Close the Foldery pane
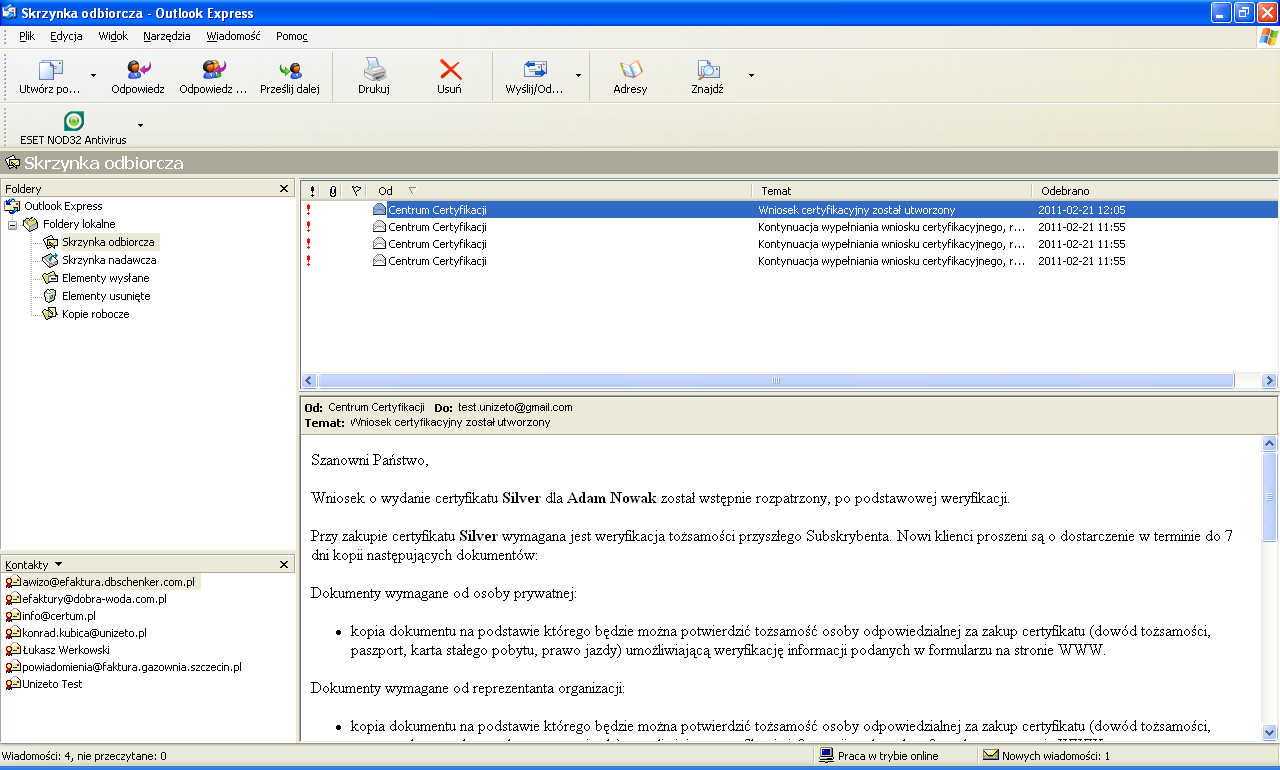Viewport: 1280px width, 770px height. pos(284,189)
